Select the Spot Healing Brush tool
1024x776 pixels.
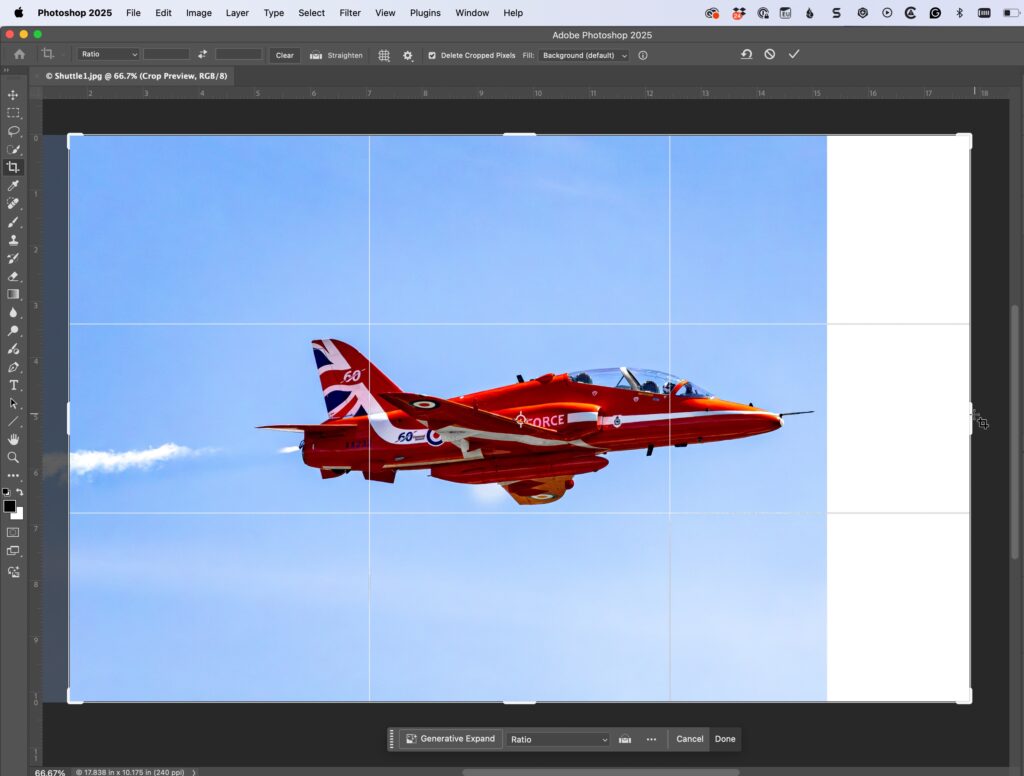tap(13, 204)
